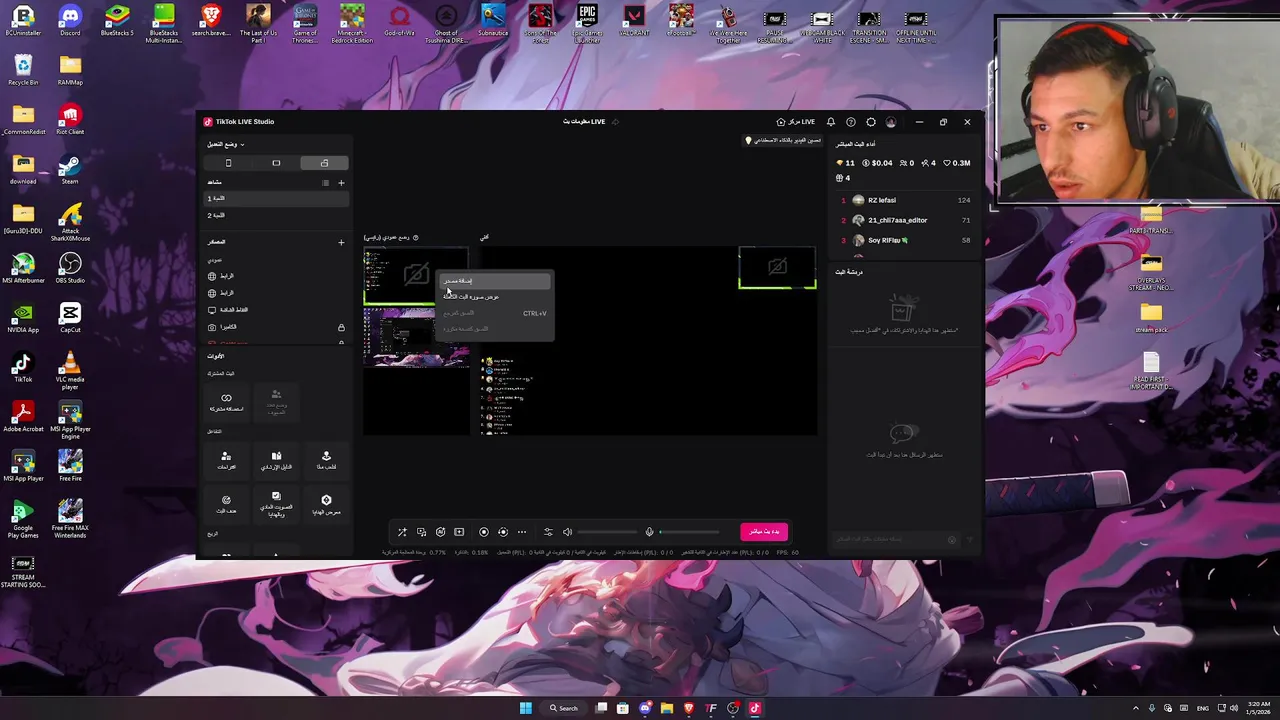Select the desktop capture preview thumbnail
1280x720 pixels.
[x=415, y=337]
